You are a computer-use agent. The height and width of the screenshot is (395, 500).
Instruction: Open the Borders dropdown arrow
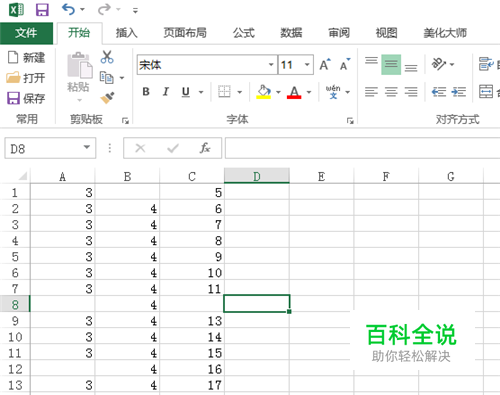[240, 92]
